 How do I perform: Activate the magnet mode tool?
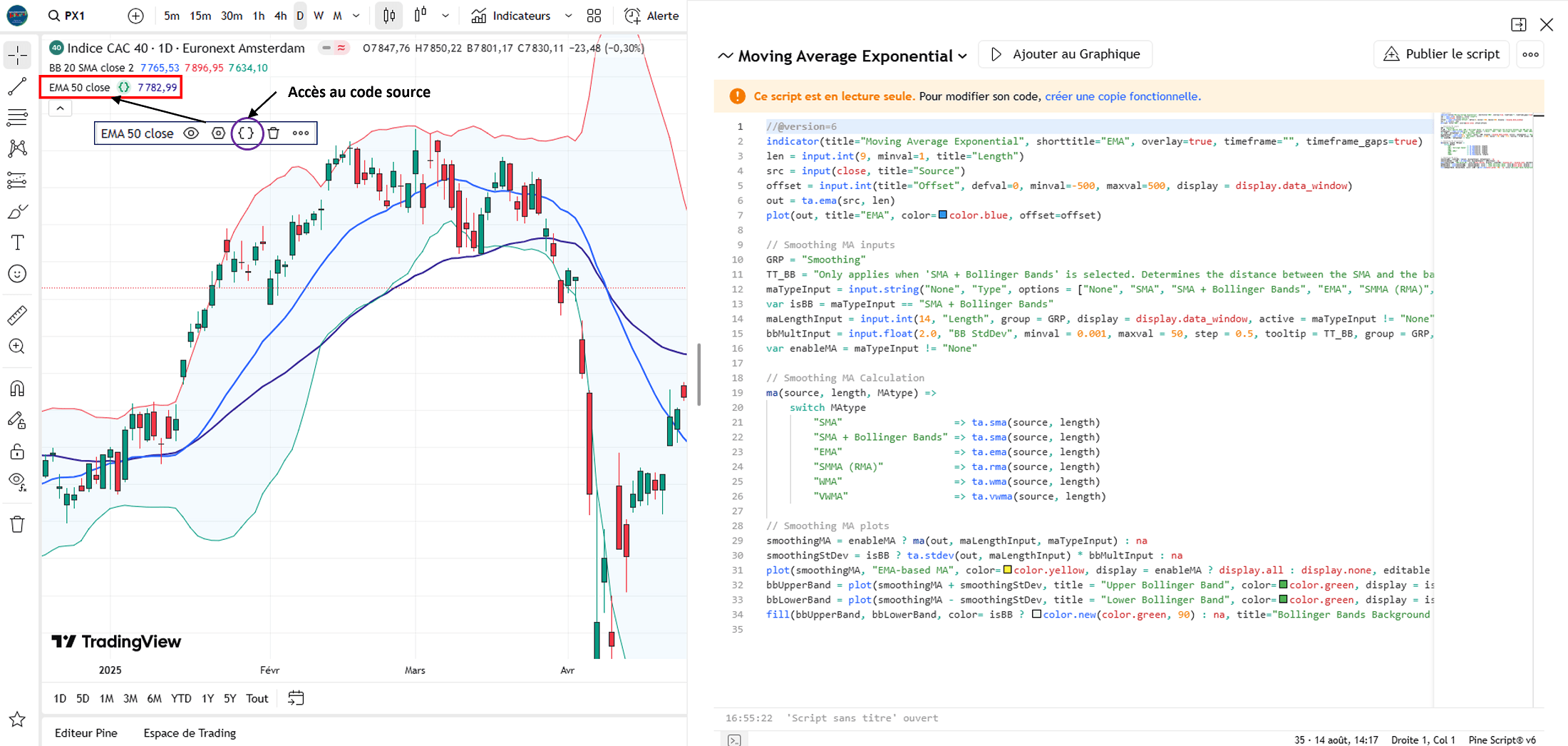click(17, 388)
